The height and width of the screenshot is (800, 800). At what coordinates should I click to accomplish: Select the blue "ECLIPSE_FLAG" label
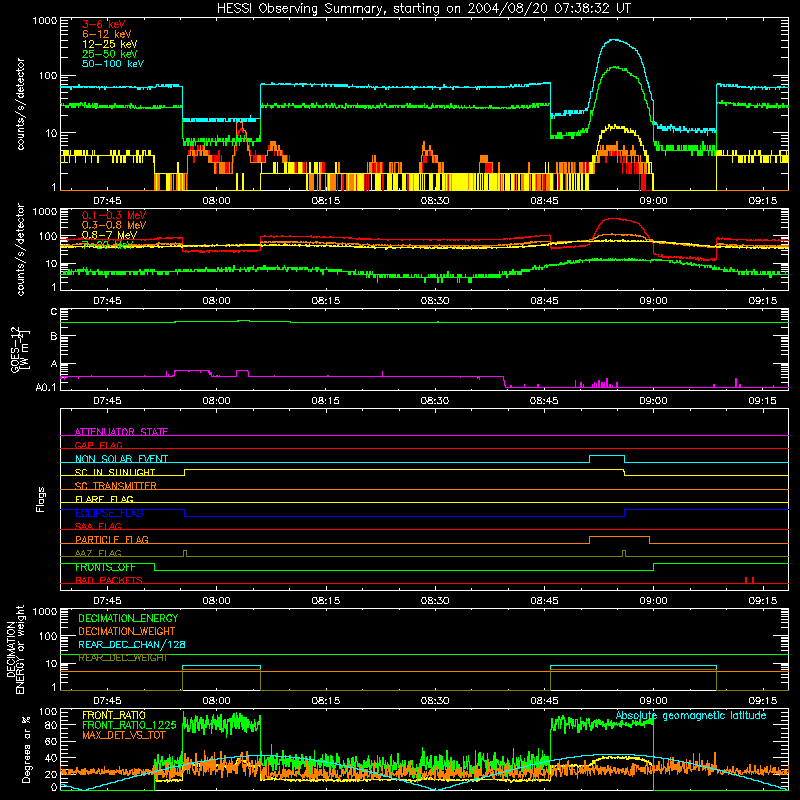(109, 513)
